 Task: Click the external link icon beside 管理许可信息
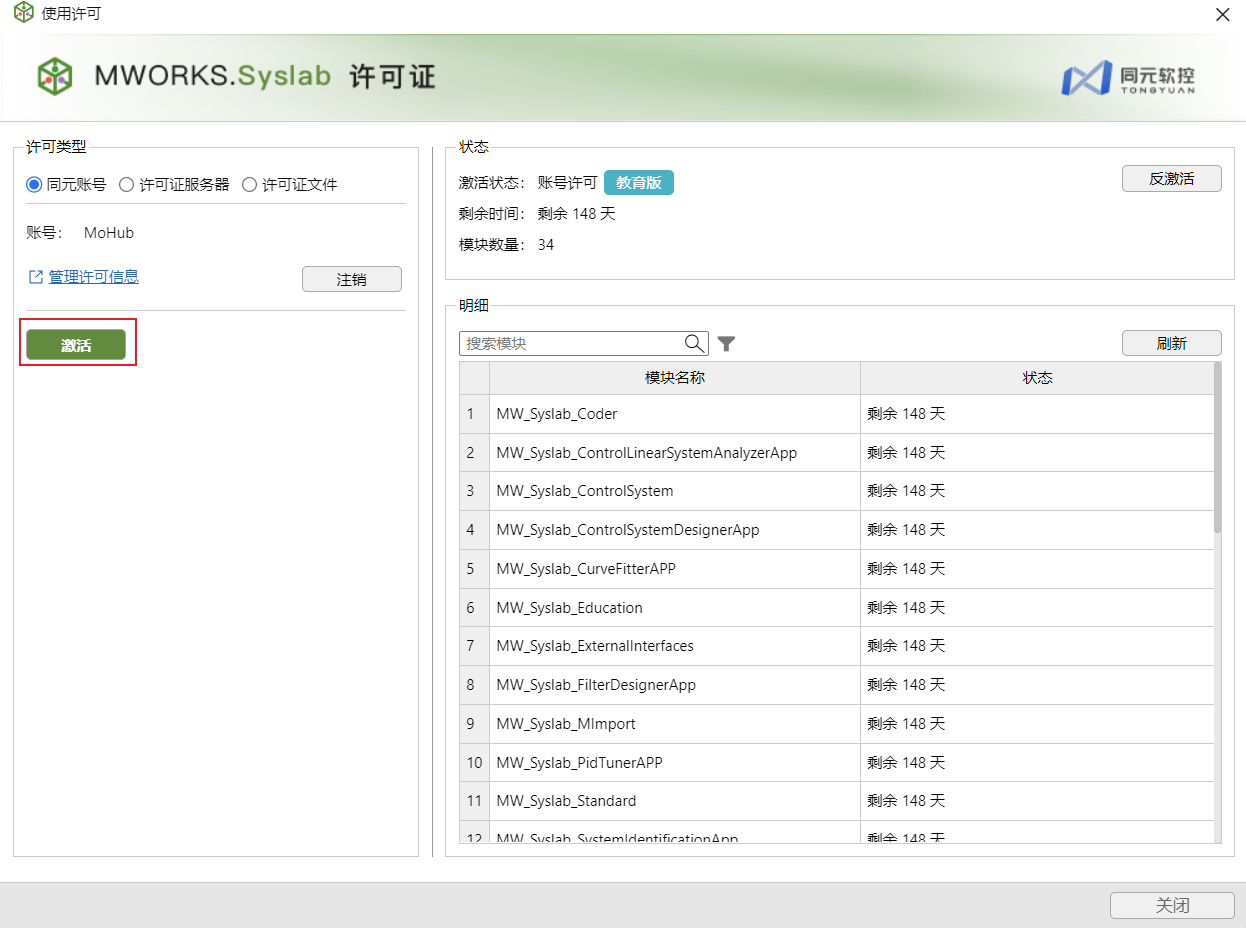pos(36,277)
